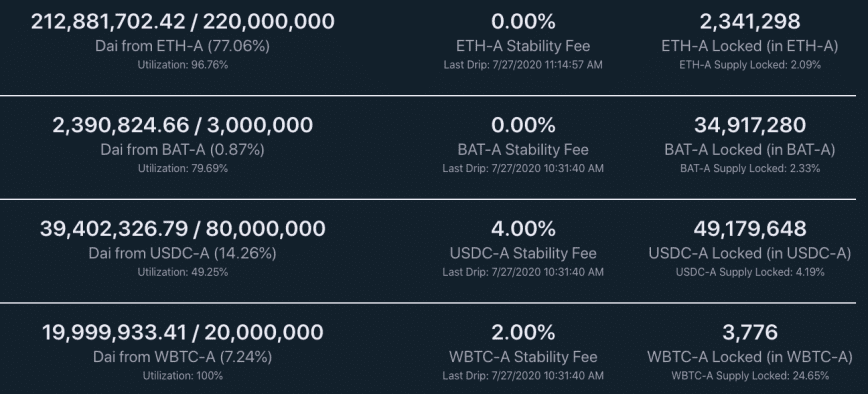Select the Dai from WBTC-A (7.24%) label
This screenshot has width=868, height=394.
click(182, 357)
